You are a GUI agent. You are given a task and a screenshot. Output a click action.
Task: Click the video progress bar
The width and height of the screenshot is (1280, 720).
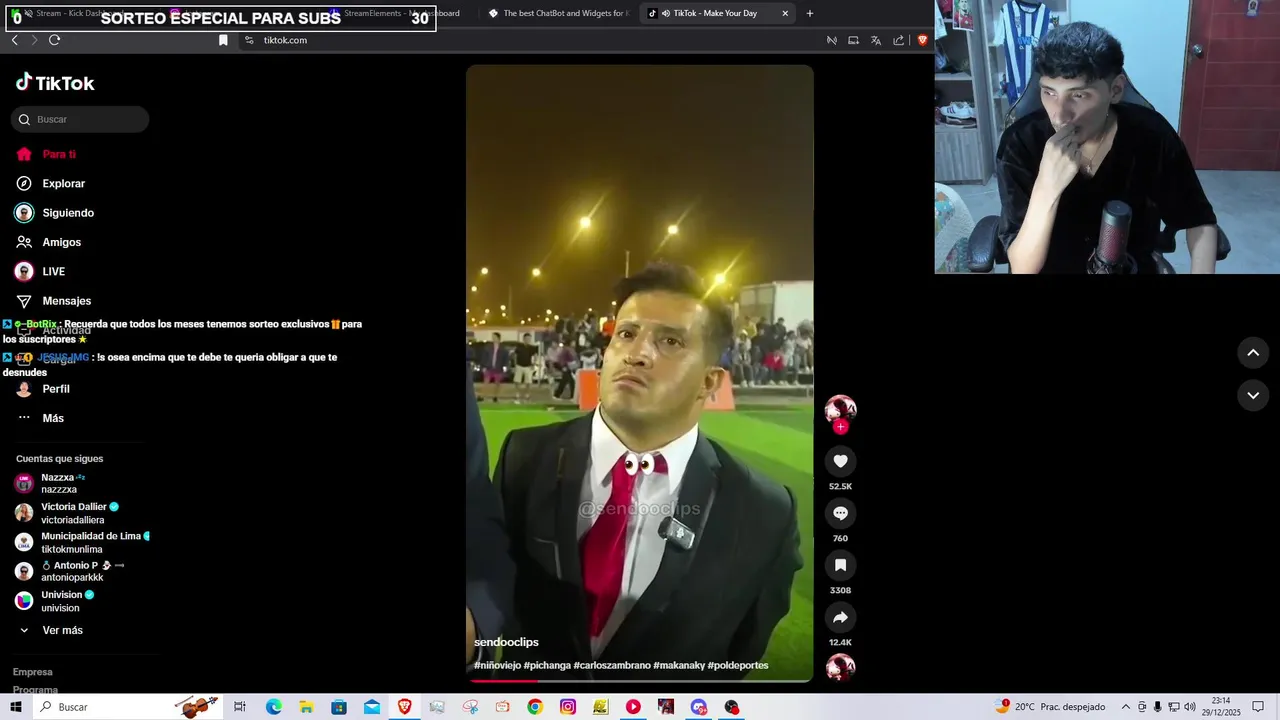point(640,681)
